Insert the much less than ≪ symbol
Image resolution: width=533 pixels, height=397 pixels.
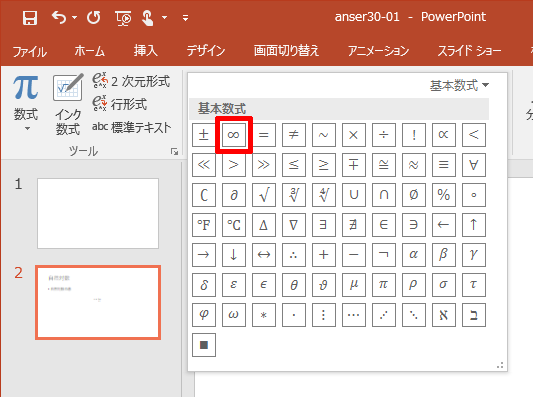(204, 165)
